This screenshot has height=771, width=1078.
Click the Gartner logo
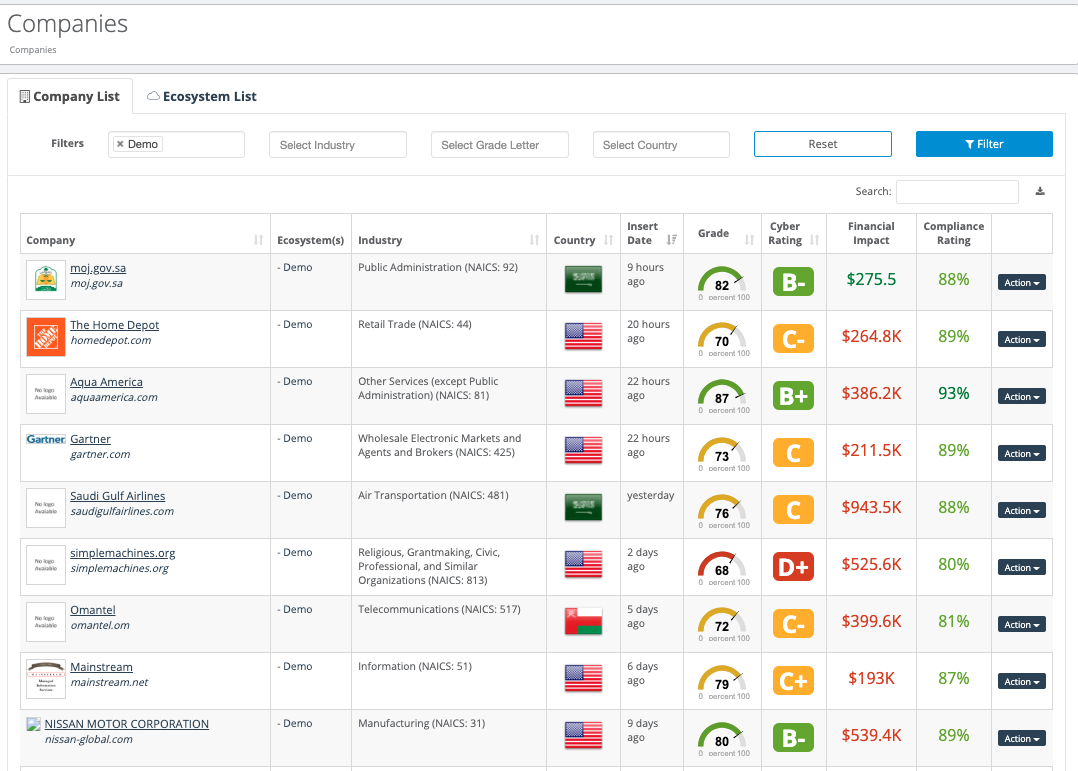coord(46,439)
